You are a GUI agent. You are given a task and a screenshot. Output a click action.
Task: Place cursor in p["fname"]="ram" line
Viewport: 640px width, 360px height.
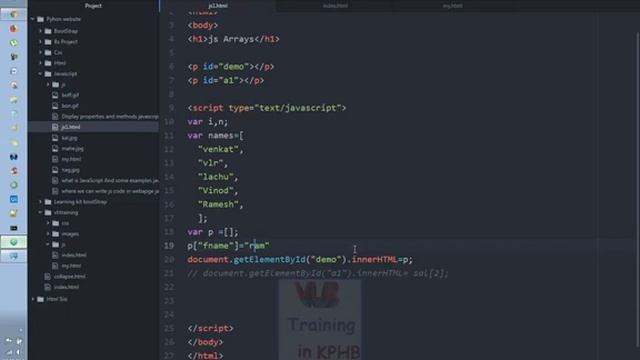(x=228, y=246)
